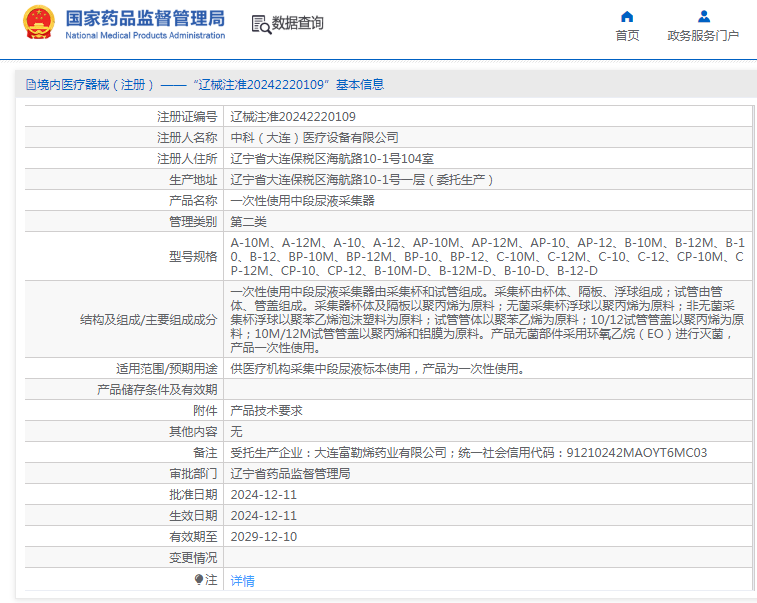Click the 生产地址 label

(x=193, y=180)
